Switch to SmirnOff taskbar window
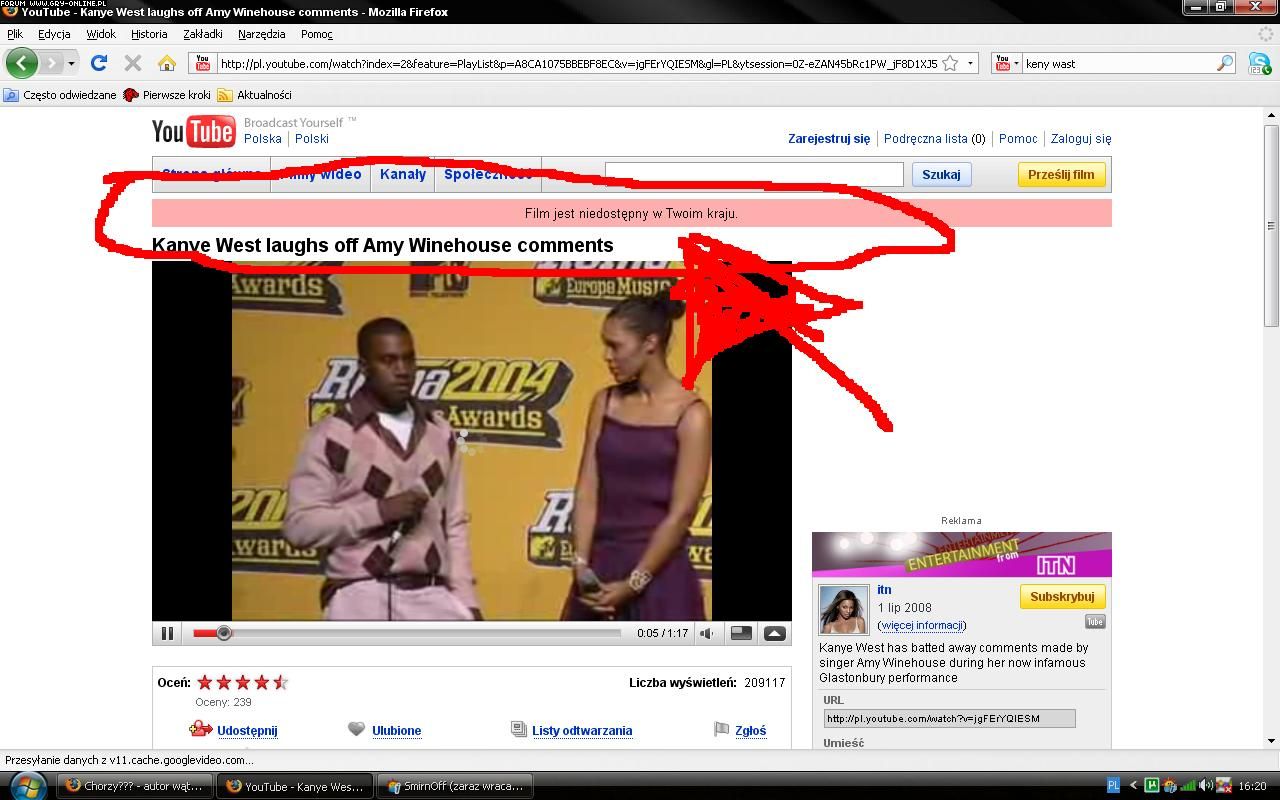This screenshot has width=1280, height=800. tap(453, 786)
